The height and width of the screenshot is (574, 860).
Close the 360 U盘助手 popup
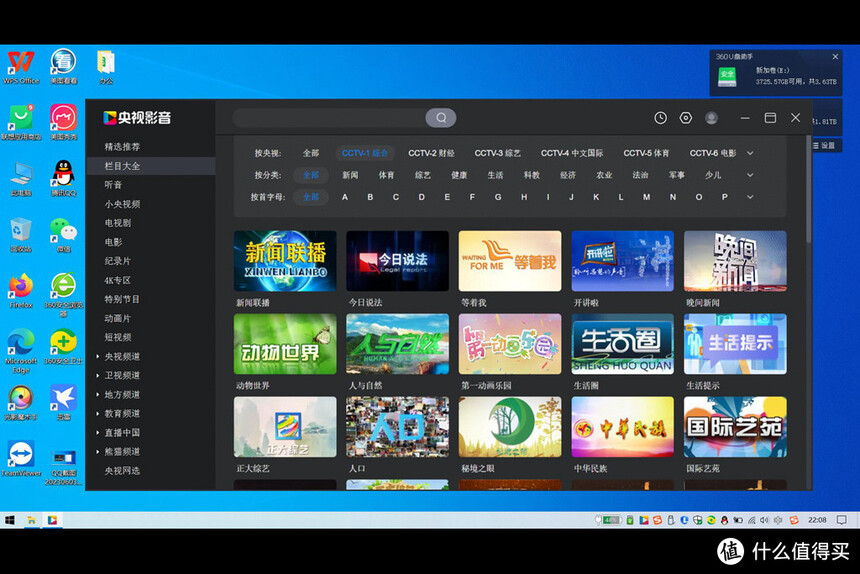point(835,56)
